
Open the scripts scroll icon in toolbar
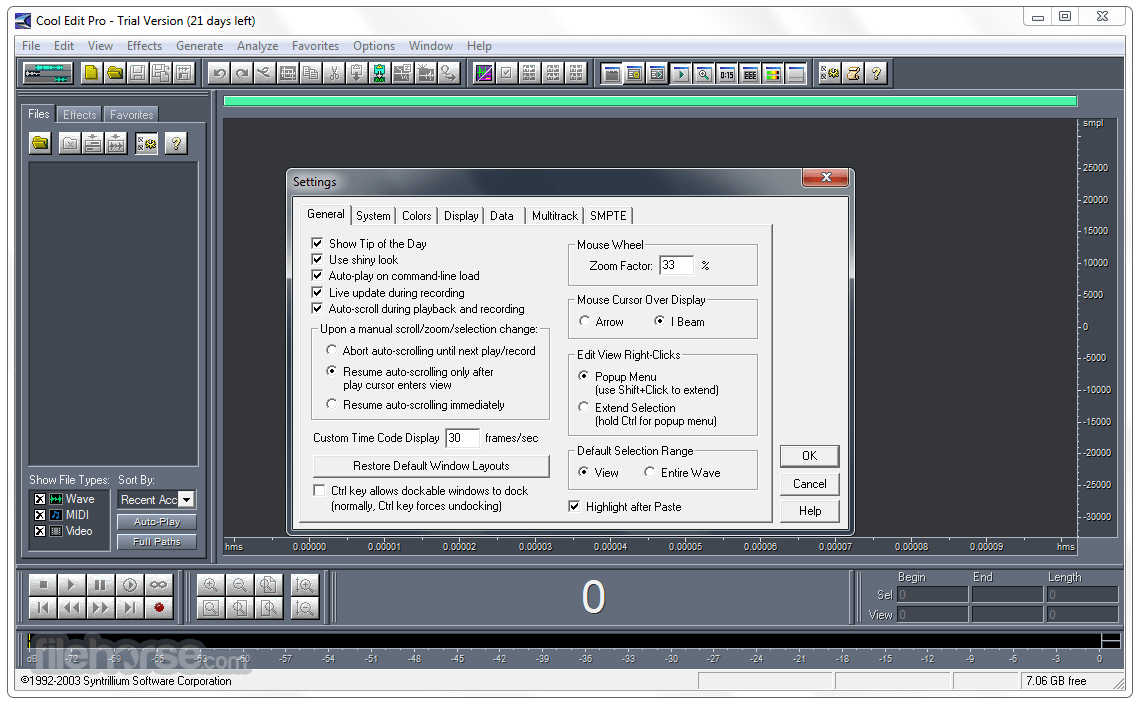click(x=854, y=73)
